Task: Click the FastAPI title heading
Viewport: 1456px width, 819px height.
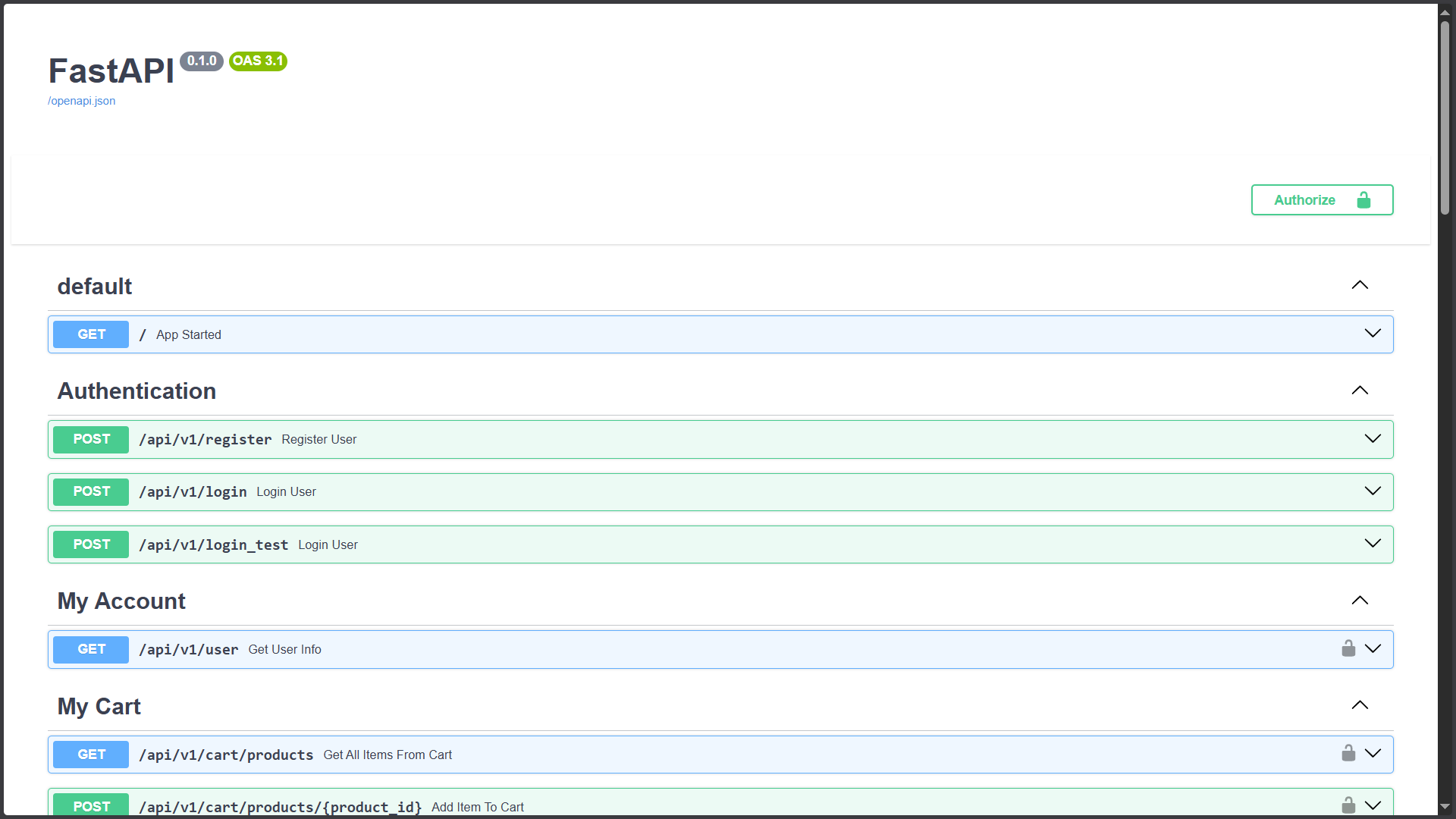Action: (111, 71)
